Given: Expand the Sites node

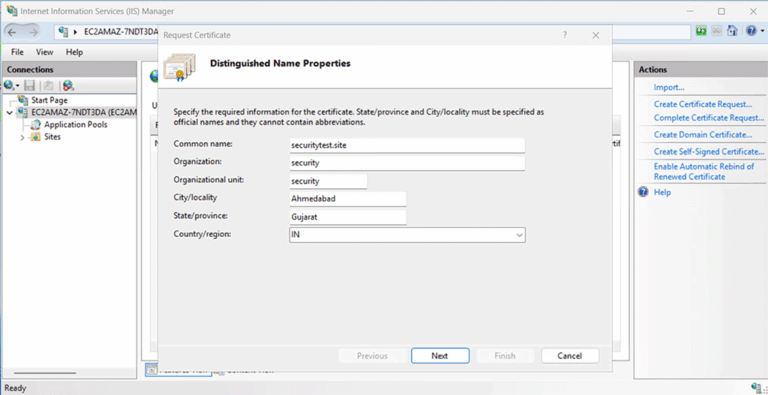Looking at the screenshot, I should [x=22, y=138].
